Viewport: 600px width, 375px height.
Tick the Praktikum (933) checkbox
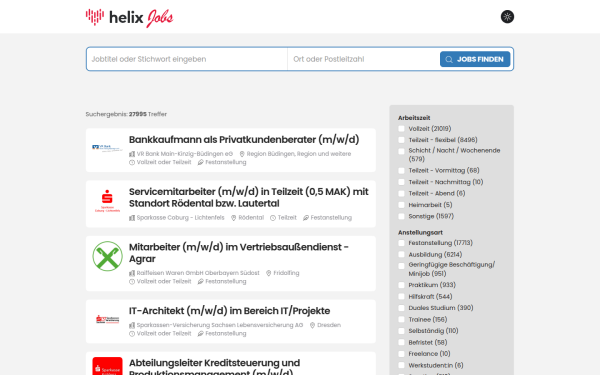401,285
